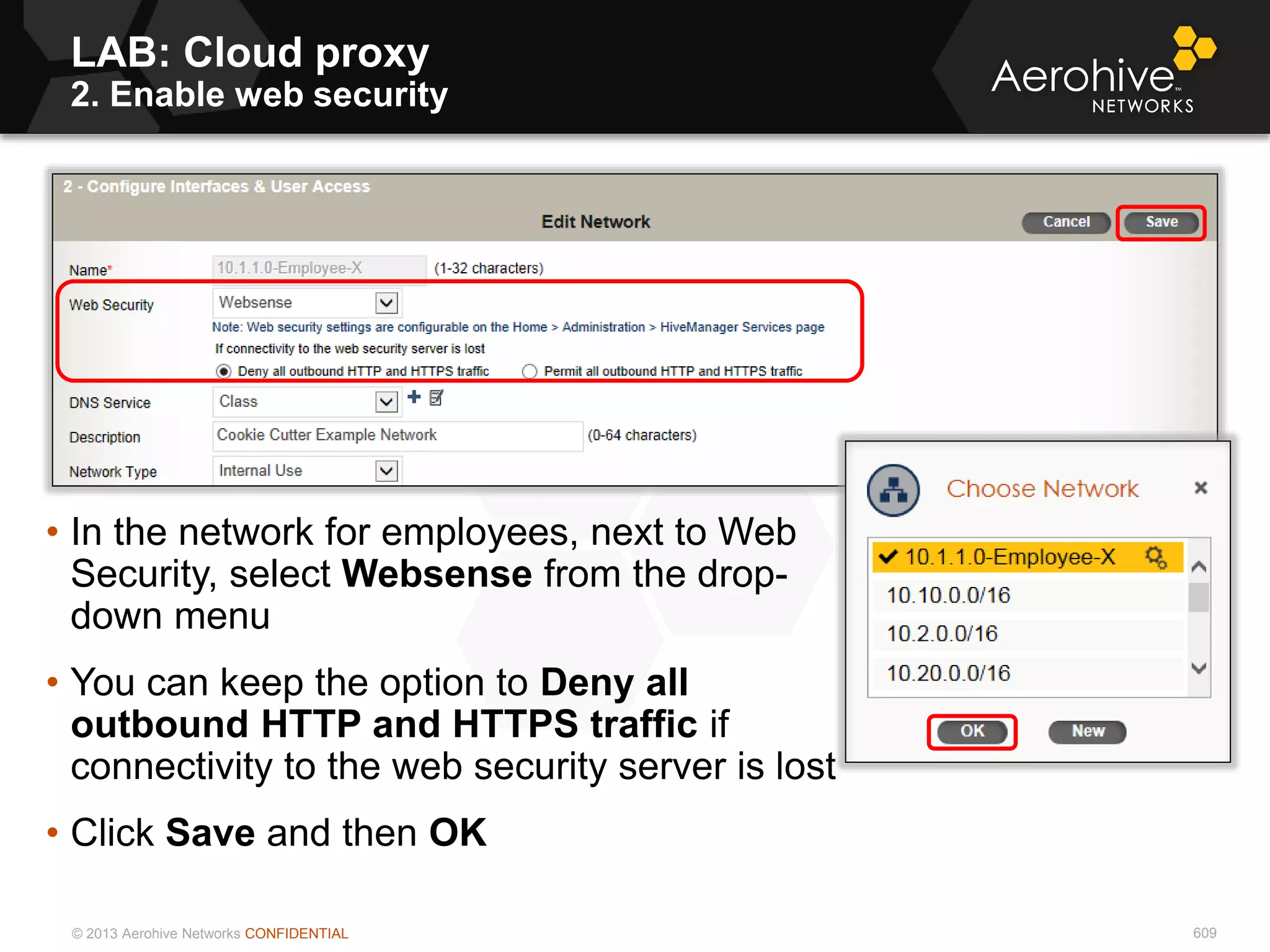
Task: Select 10.1.1.0-Employee-X in the network list
Action: (1028, 557)
